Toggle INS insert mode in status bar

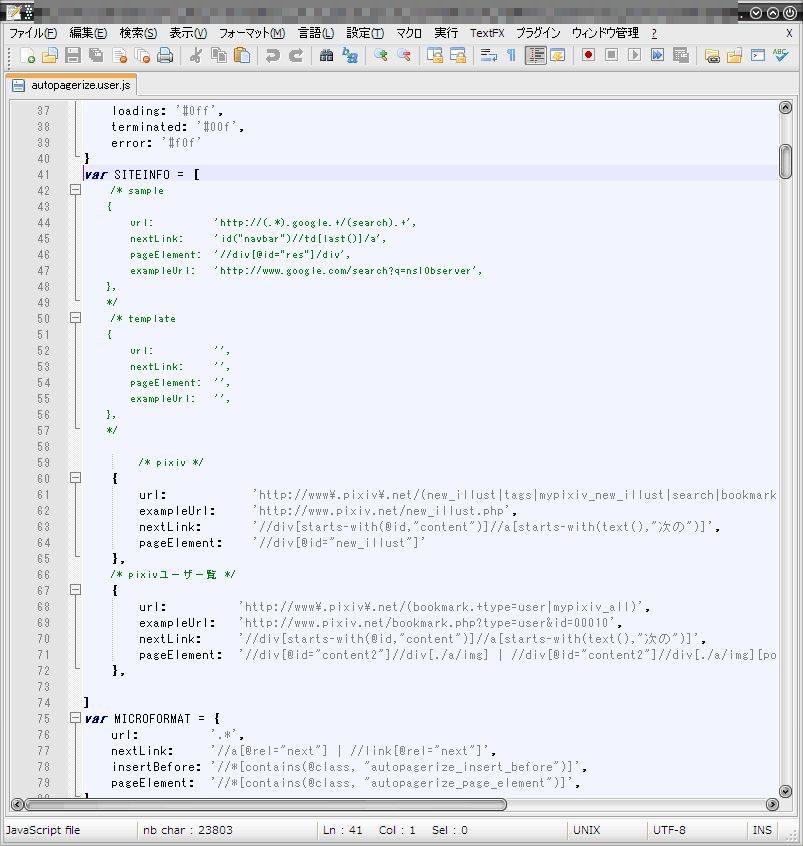762,830
